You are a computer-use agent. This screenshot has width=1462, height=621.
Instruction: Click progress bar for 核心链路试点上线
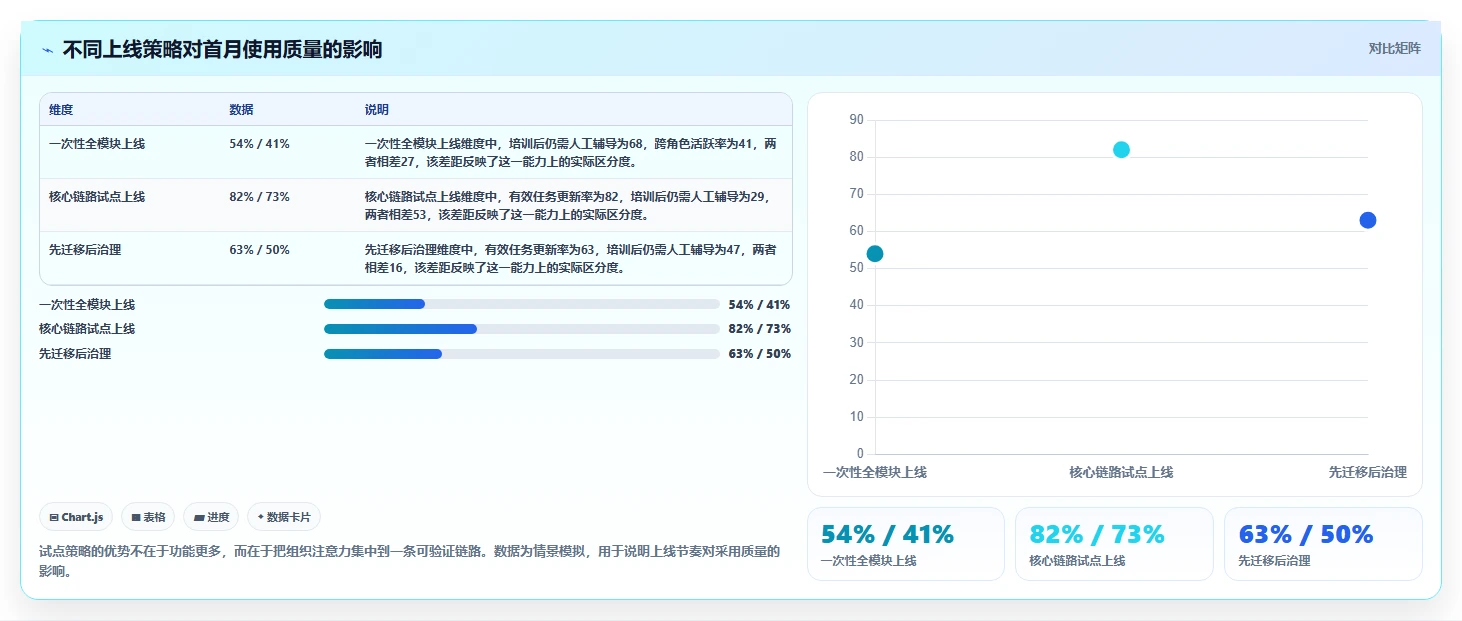pyautogui.click(x=522, y=329)
